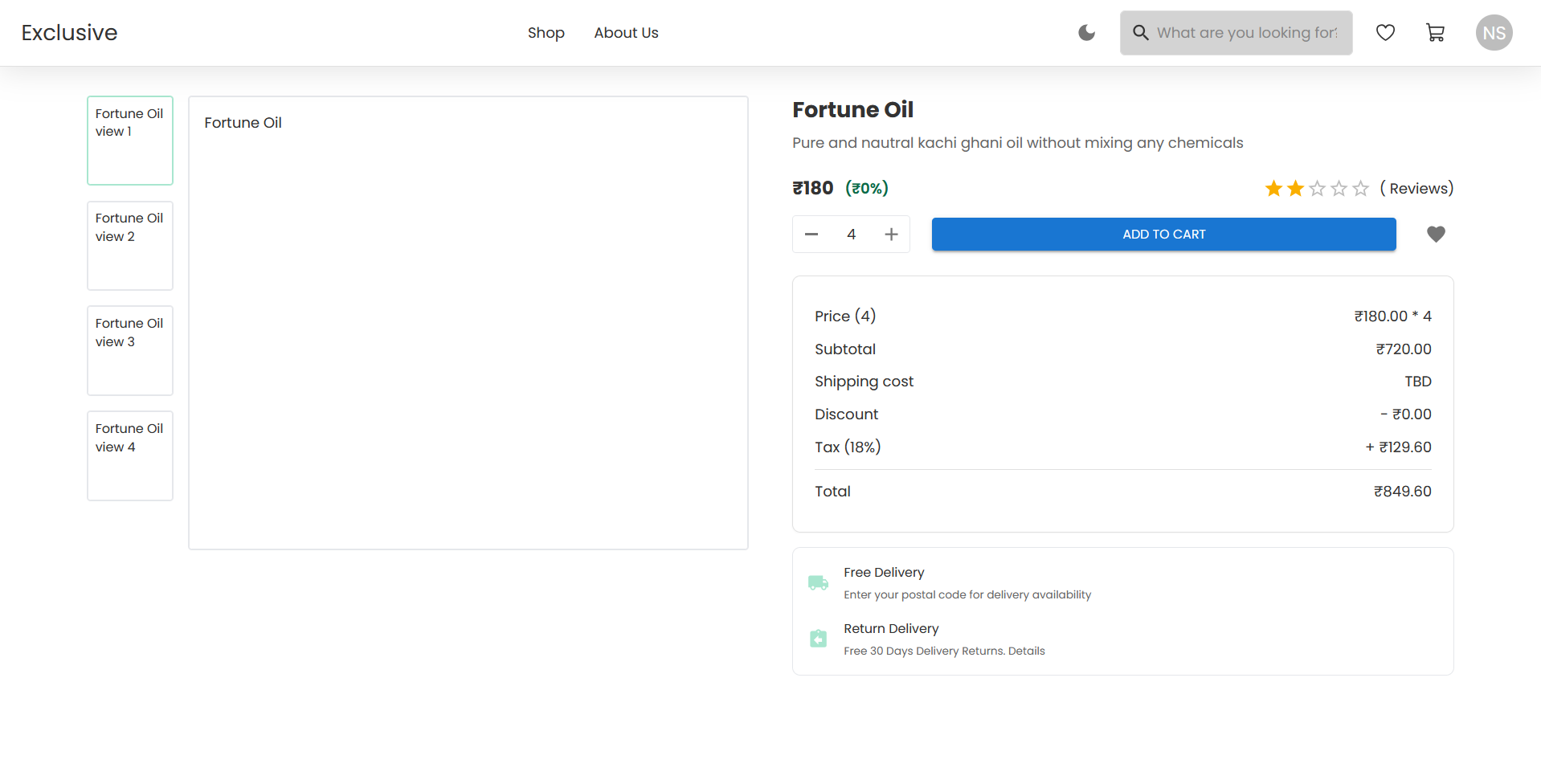Viewport: 1541px width, 784px height.
Task: Add product to wishlist using heart icon
Action: (x=1436, y=235)
